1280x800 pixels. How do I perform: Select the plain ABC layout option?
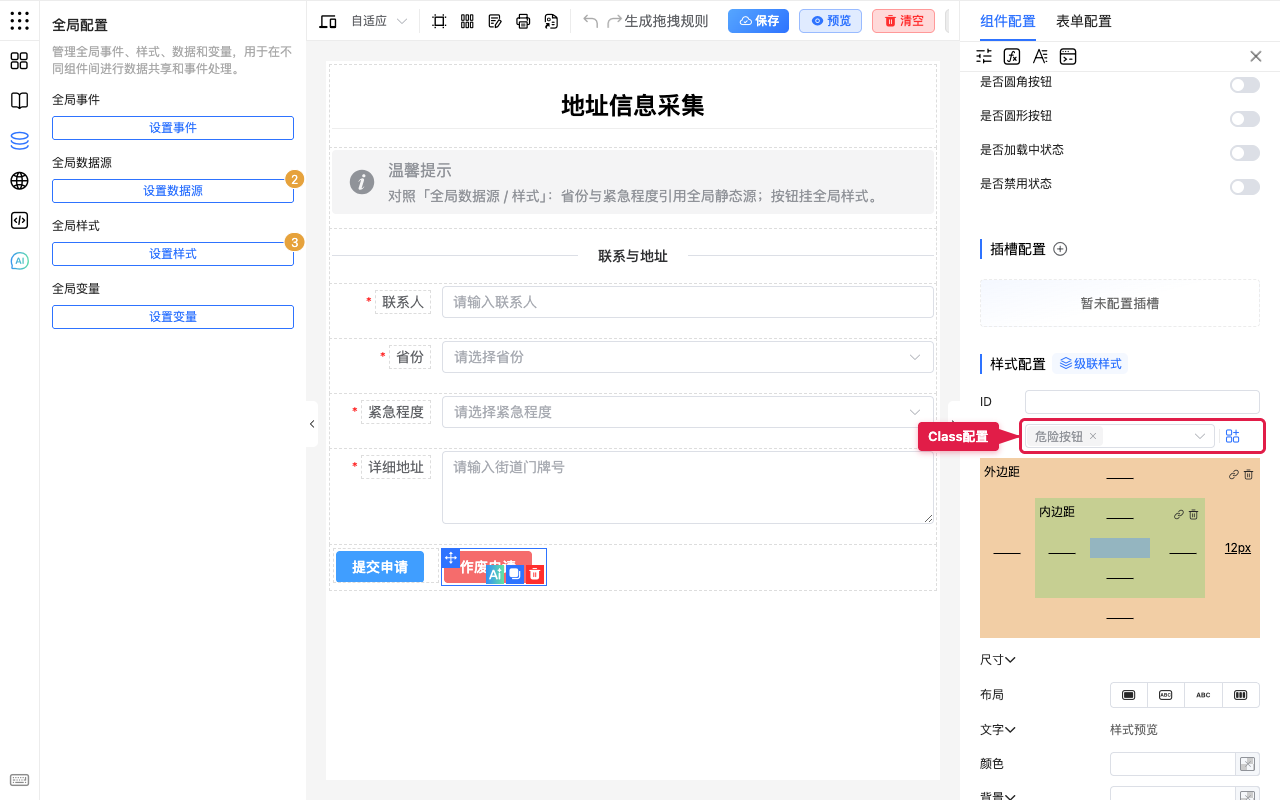(1203, 695)
